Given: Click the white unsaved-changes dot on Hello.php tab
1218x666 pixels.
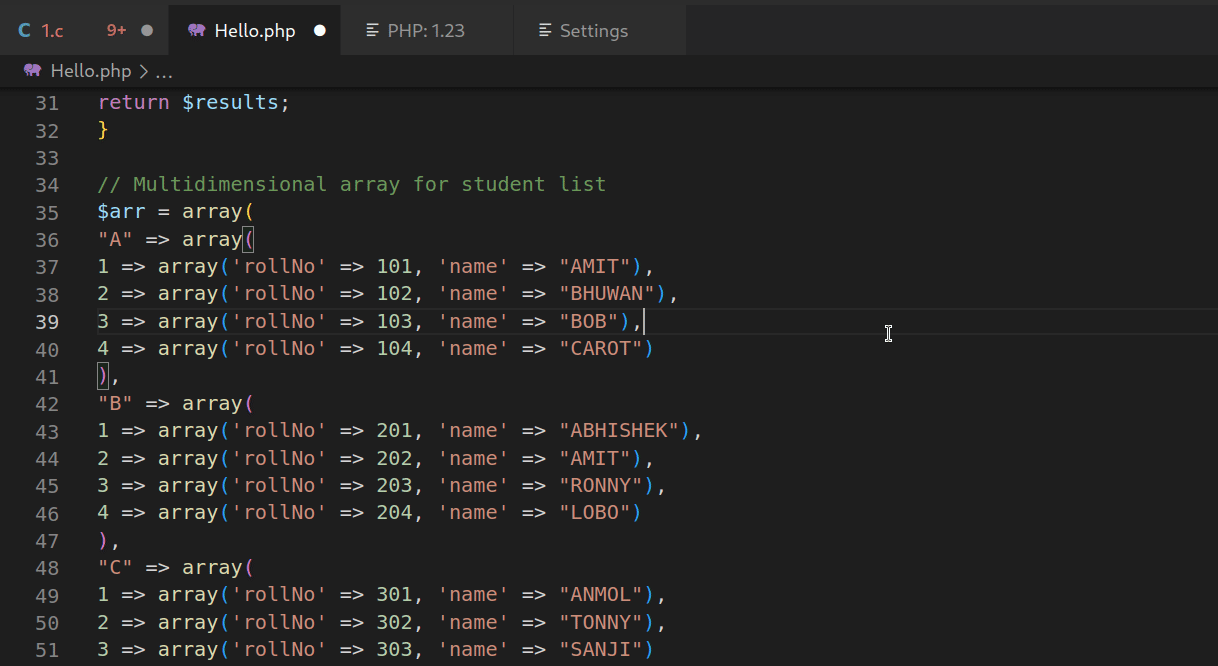Looking at the screenshot, I should 319,30.
